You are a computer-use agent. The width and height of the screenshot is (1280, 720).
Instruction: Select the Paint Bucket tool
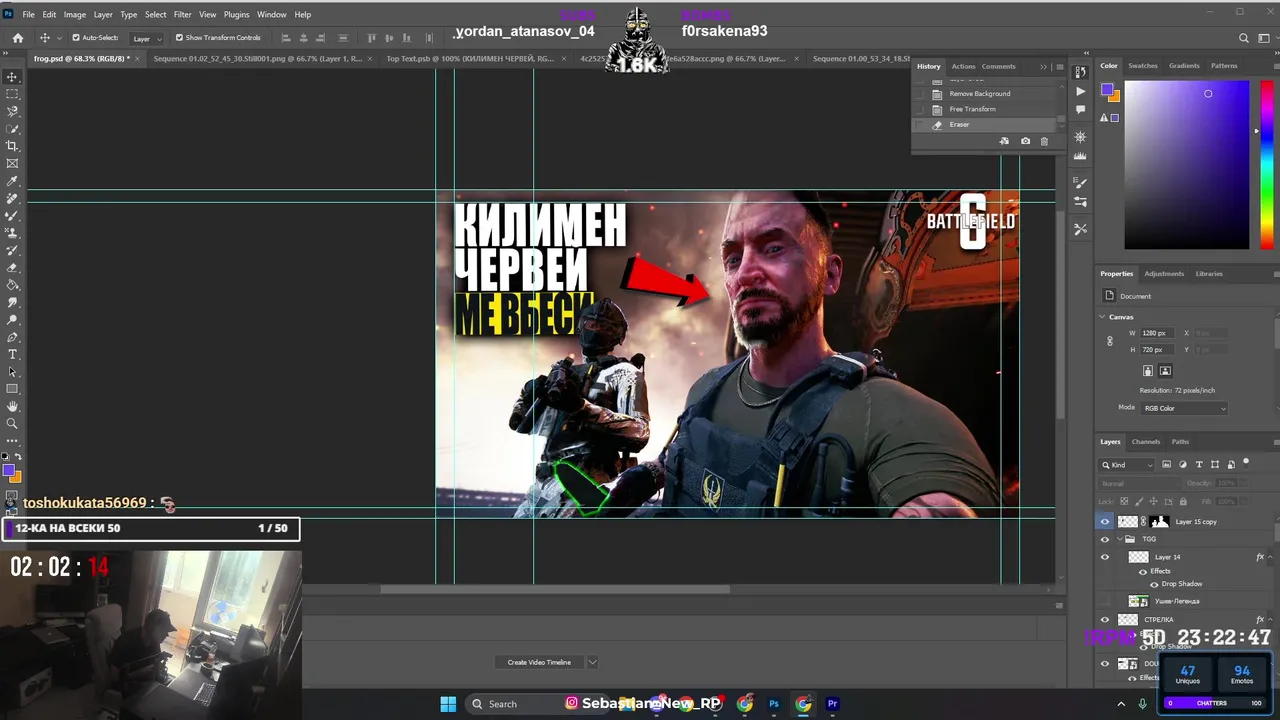12,285
